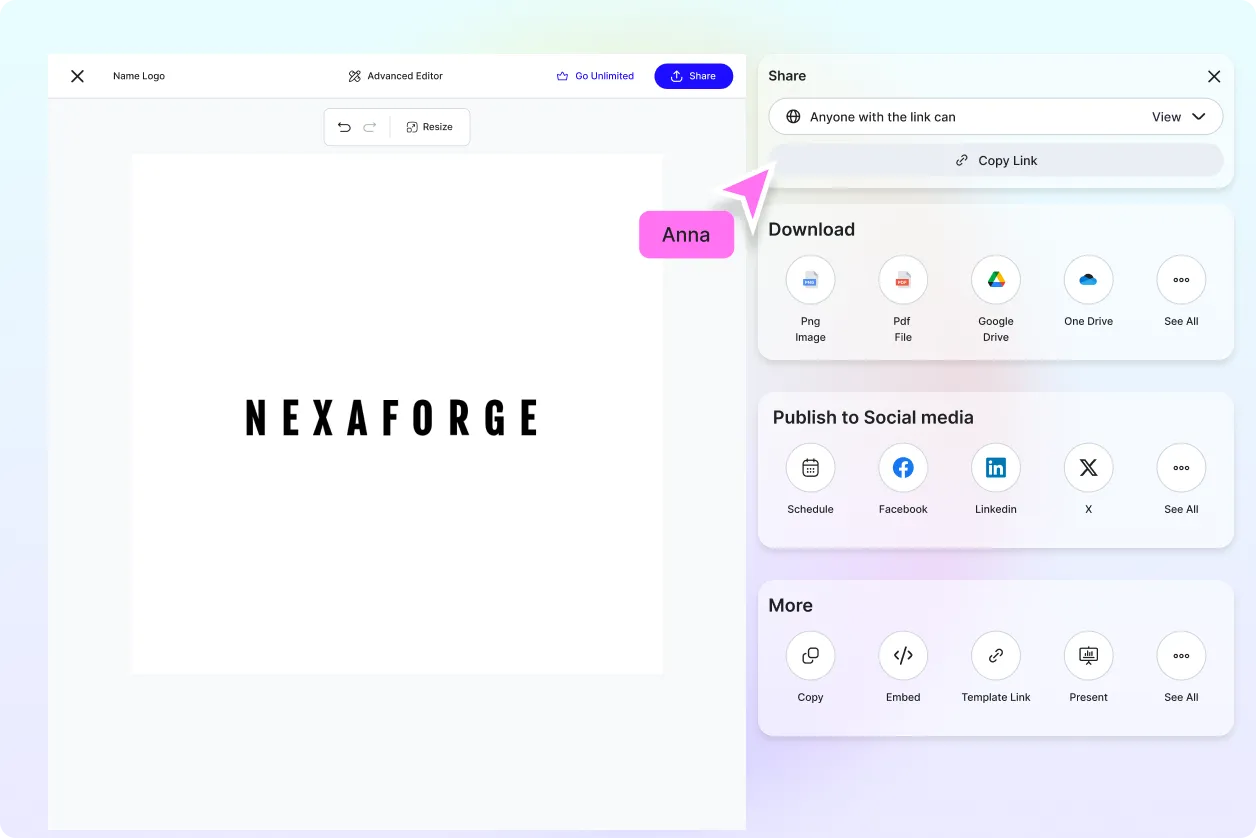Viewport: 1256px width, 838px height.
Task: See all Download options
Action: 1181,280
